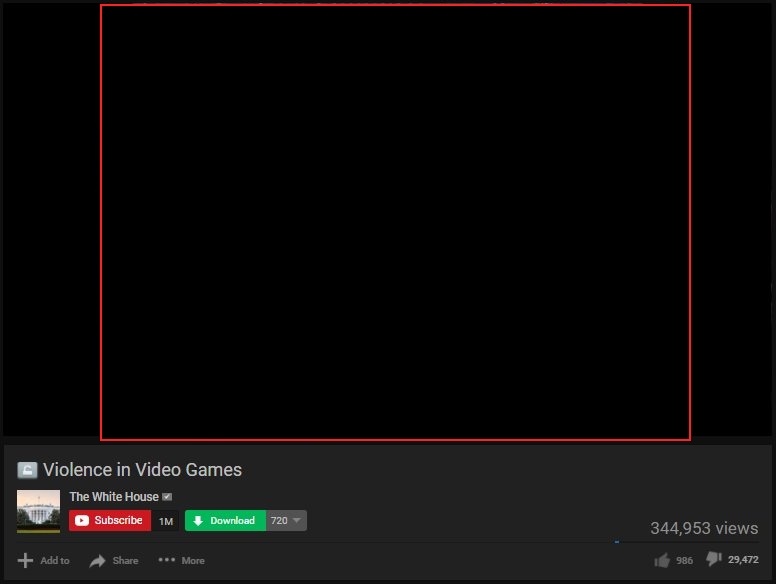Open The White House channel avatar

[39, 511]
